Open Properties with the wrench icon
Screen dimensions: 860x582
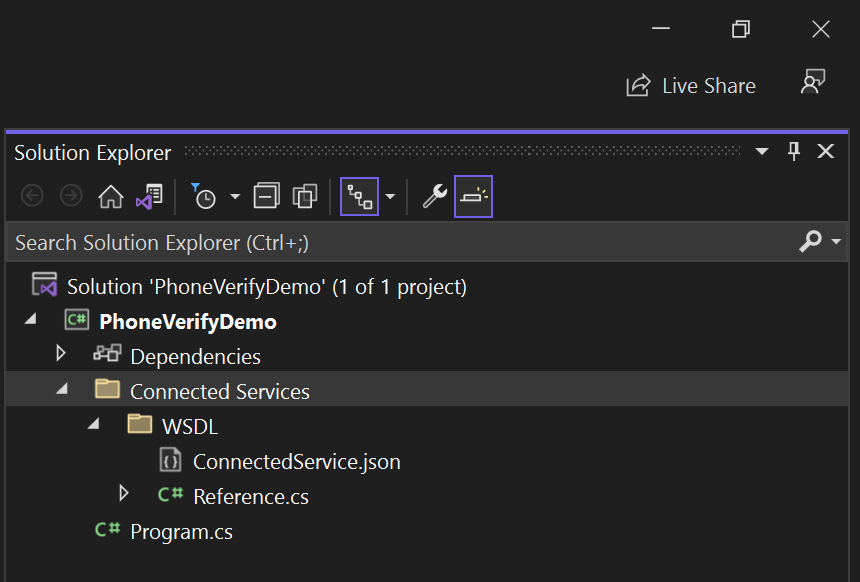click(x=434, y=197)
